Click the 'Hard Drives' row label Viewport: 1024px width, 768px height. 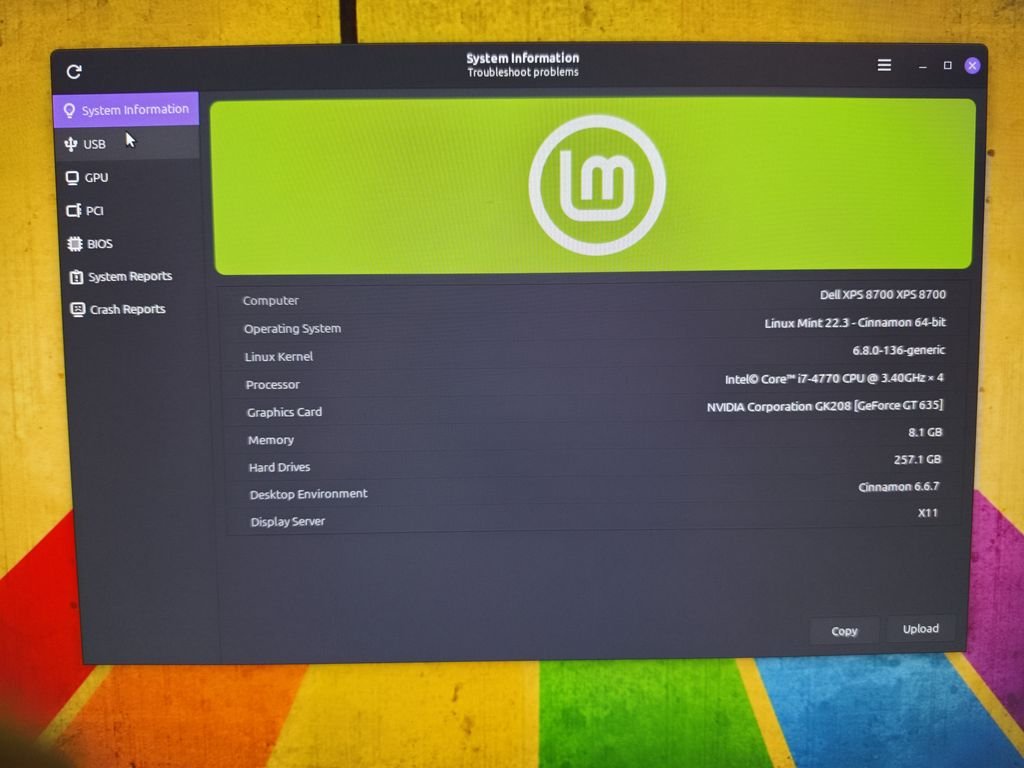[279, 467]
